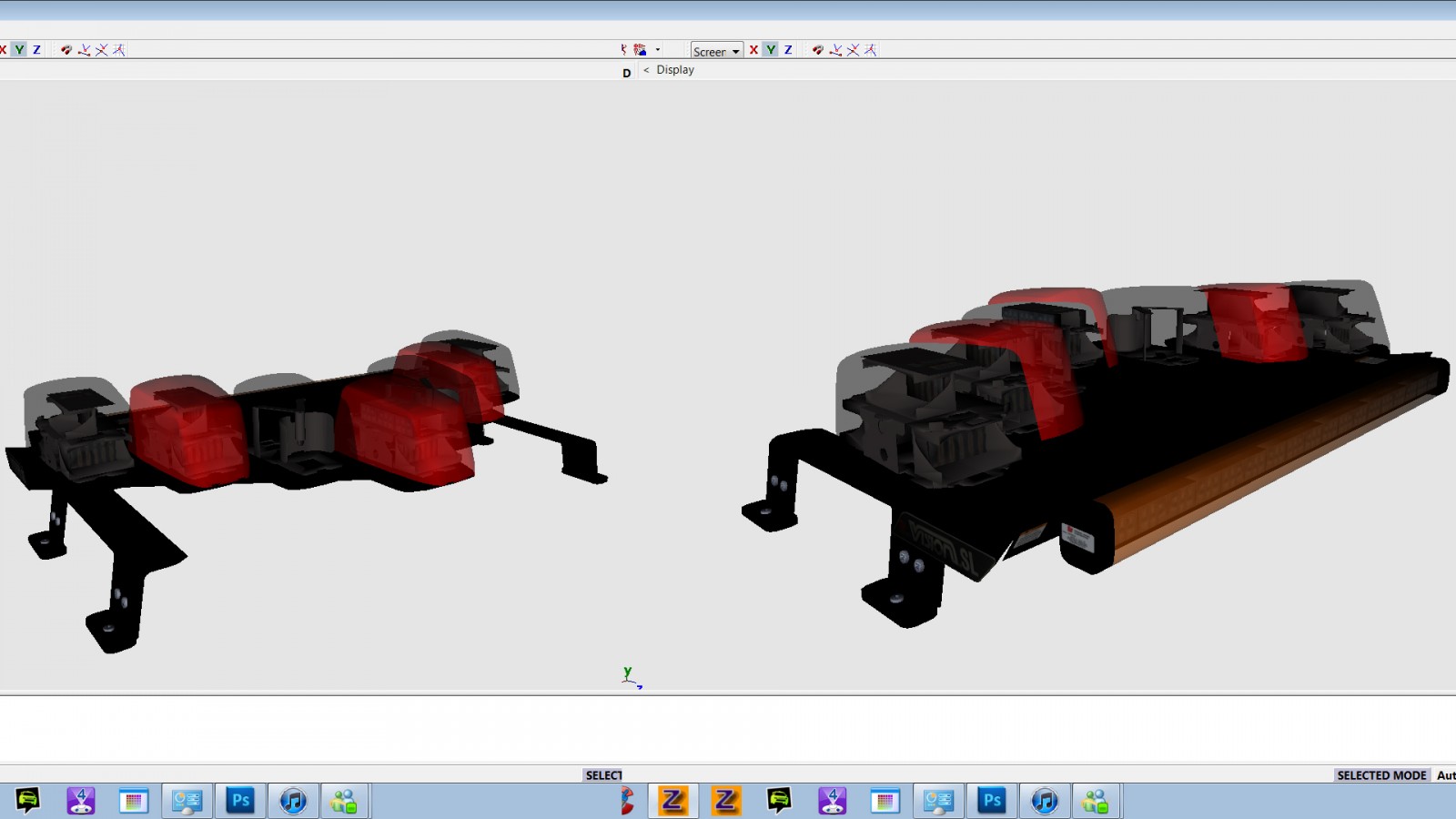The height and width of the screenshot is (819, 1456).
Task: Click the red link icon right of the Screen dropdown
Action: (818, 50)
